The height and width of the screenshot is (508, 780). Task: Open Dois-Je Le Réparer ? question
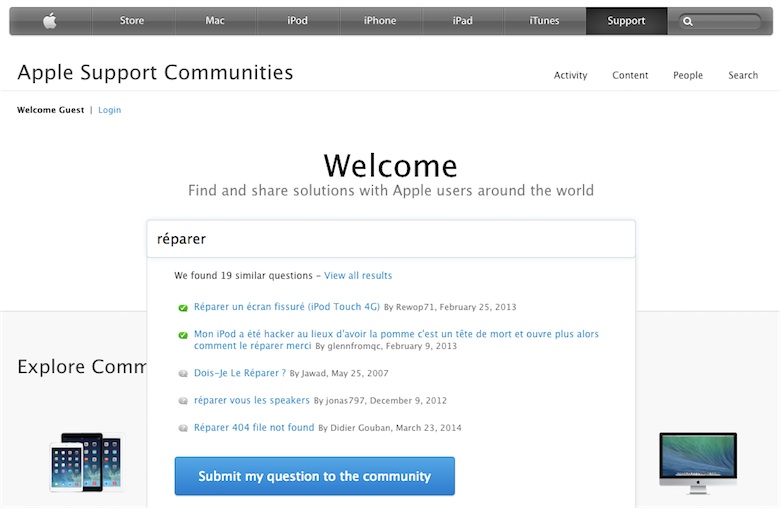240,373
